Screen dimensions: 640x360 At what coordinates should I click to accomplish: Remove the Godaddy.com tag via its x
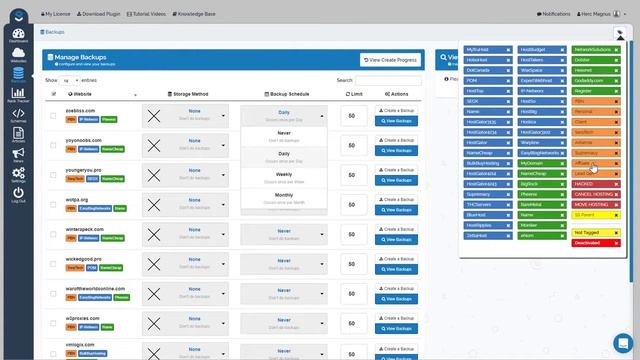click(x=616, y=81)
